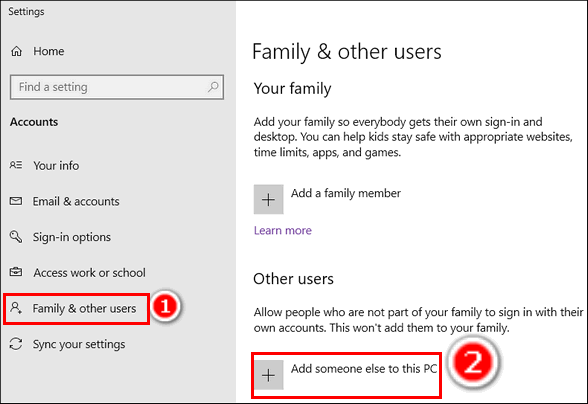
Task: Click the Sync your settings arrows icon
Action: coord(16,344)
